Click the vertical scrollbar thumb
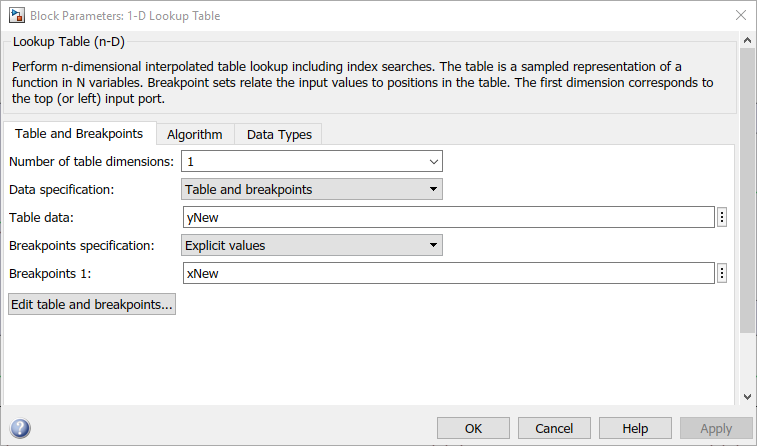Image resolution: width=757 pixels, height=446 pixels. click(748, 190)
